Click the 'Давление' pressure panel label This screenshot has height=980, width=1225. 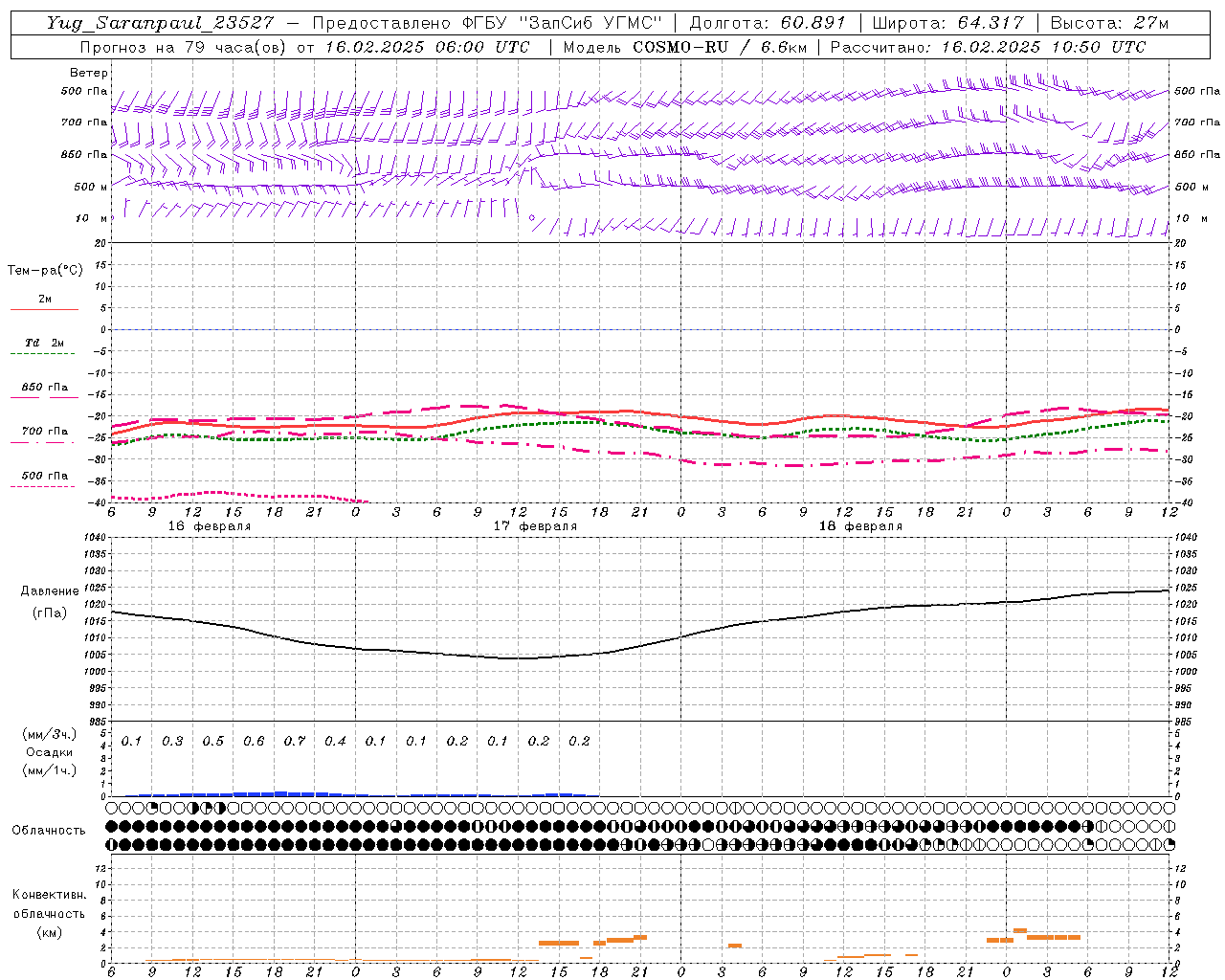pos(50,591)
